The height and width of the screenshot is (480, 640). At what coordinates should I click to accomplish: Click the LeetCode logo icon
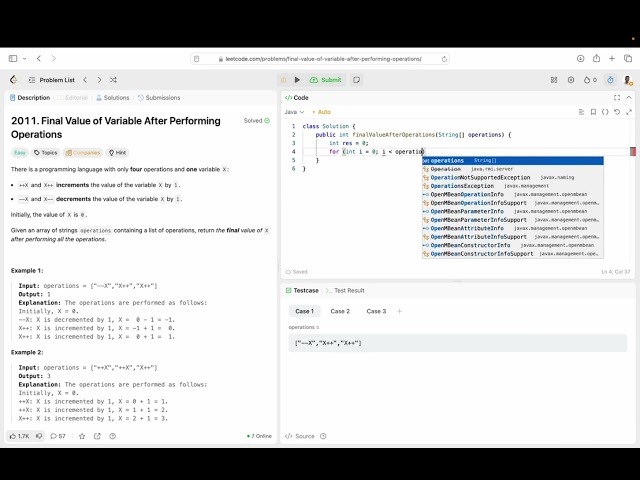(14, 80)
